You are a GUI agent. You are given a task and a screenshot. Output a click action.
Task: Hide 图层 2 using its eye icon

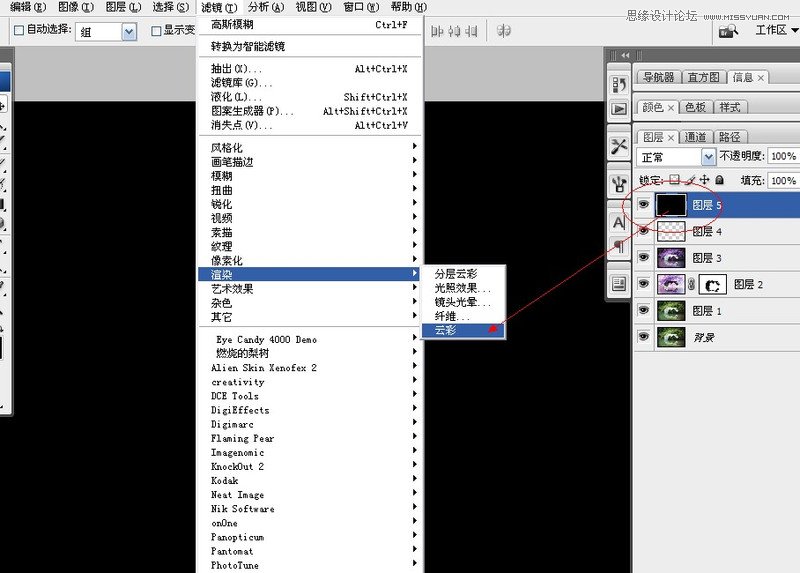[x=644, y=284]
